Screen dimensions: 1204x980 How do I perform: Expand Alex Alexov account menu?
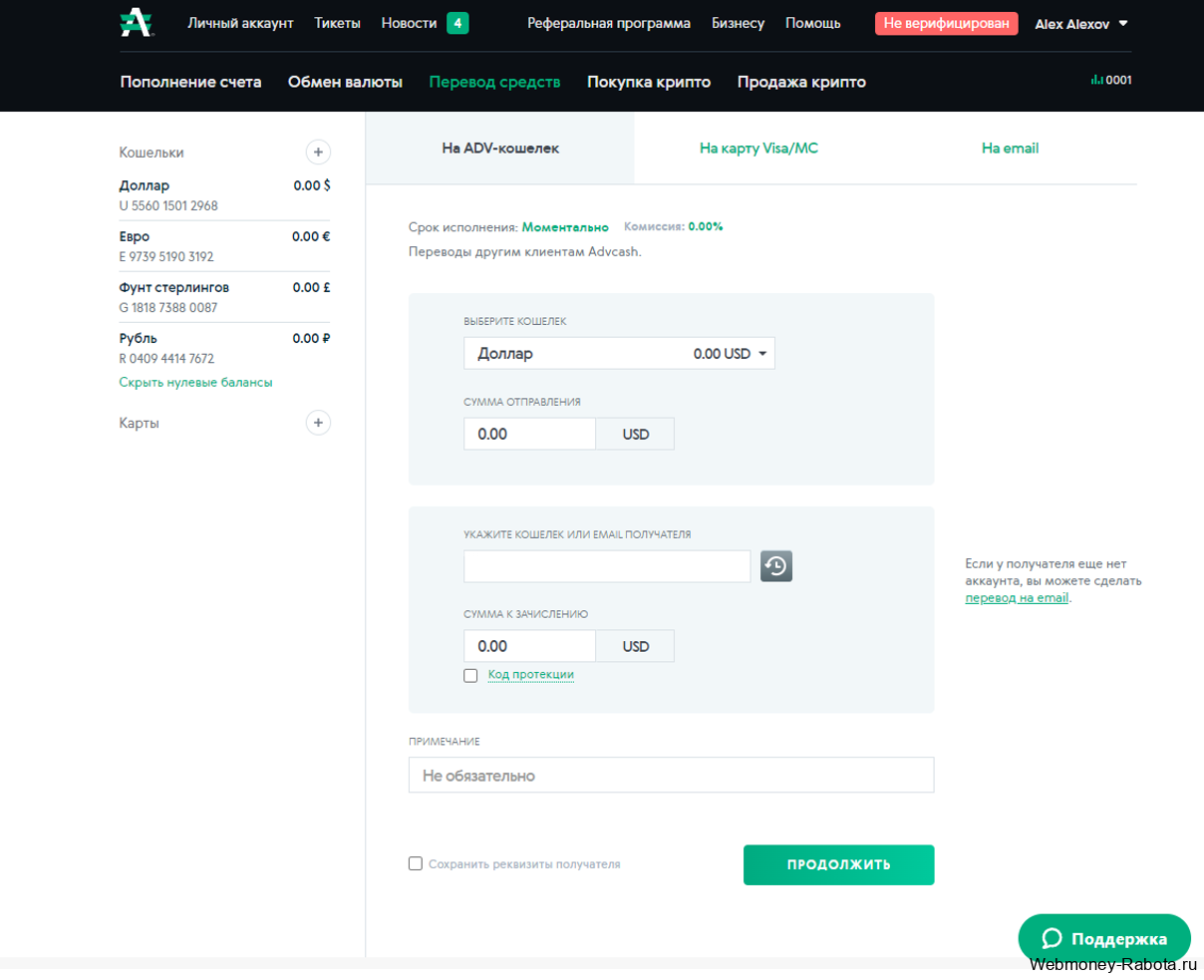(1081, 24)
